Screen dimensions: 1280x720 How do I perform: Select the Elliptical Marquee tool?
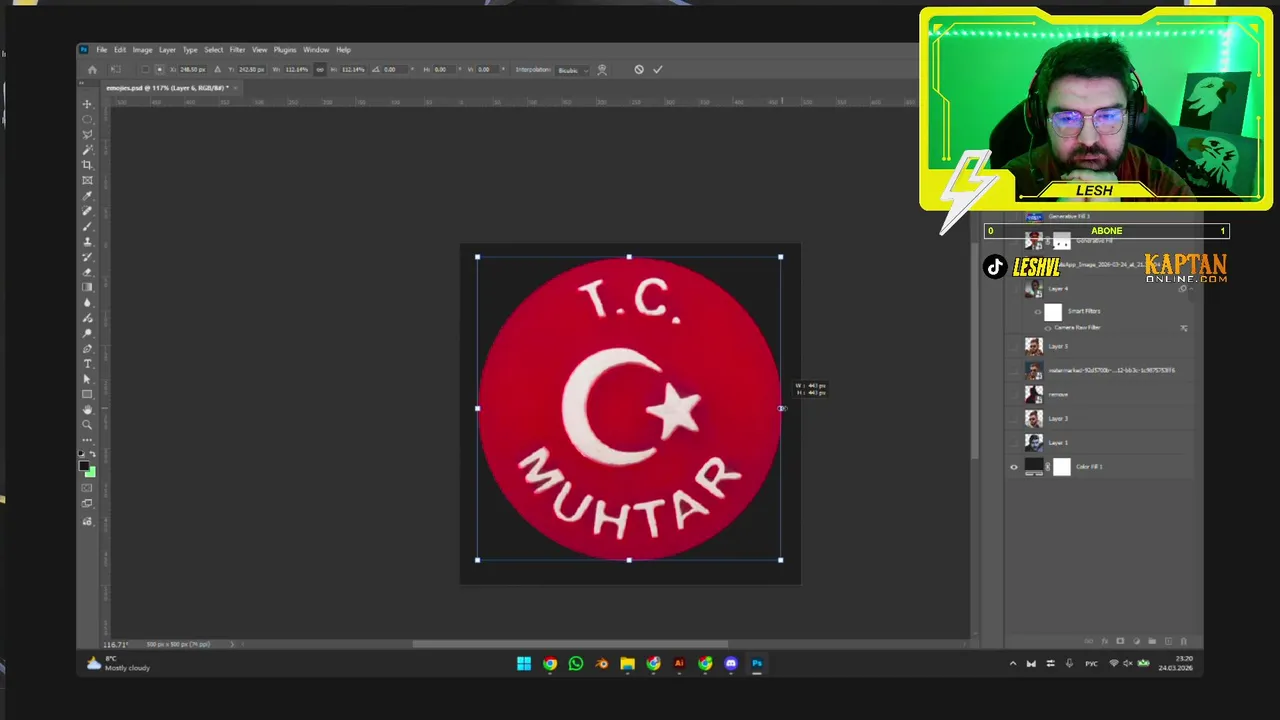87,119
